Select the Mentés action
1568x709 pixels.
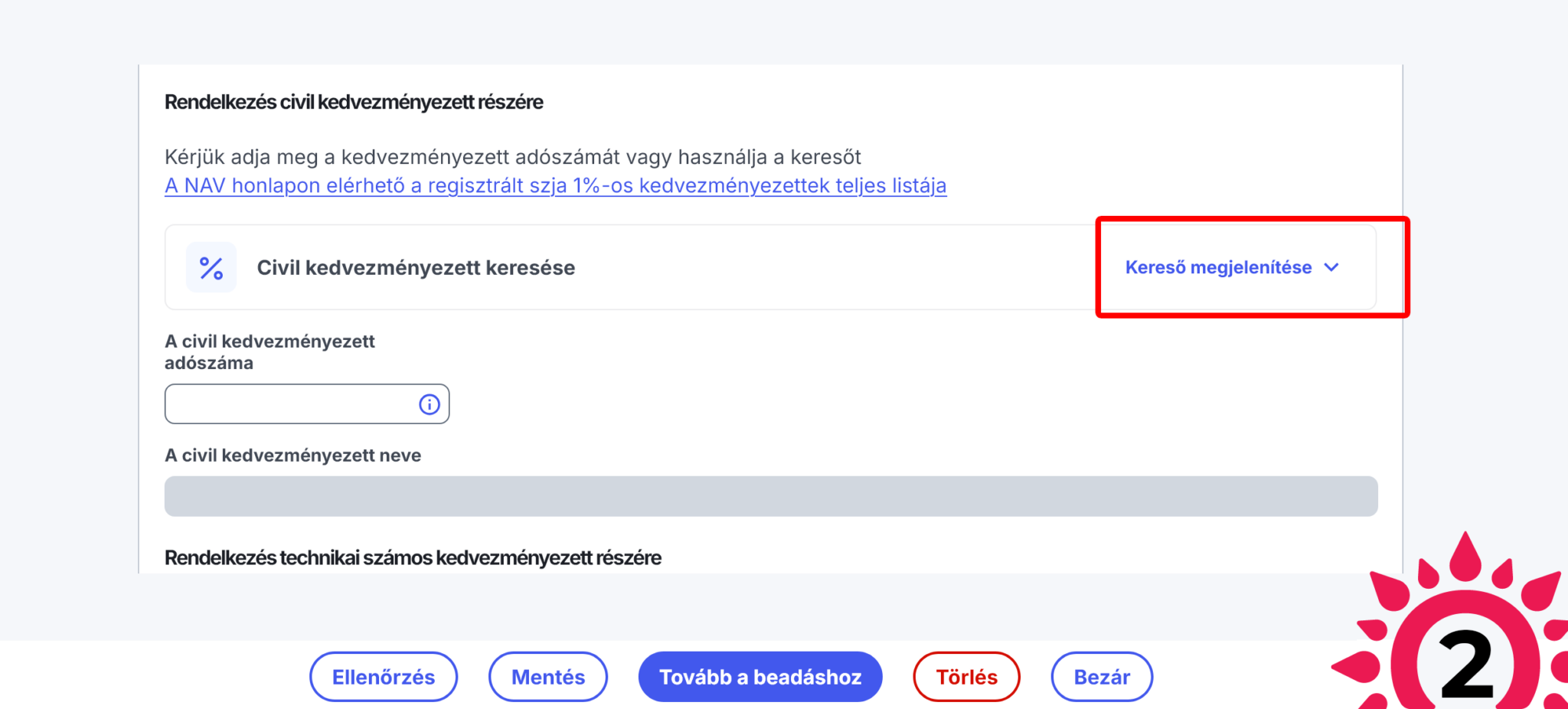[547, 676]
